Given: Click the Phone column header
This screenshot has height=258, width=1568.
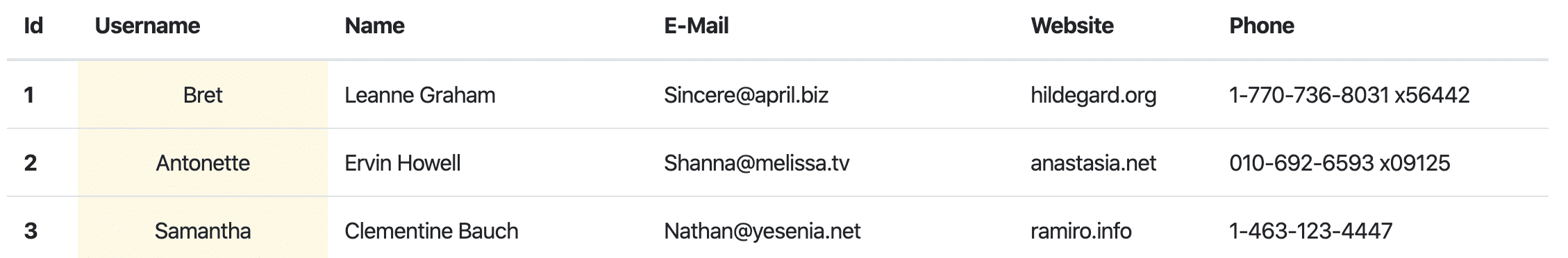Looking at the screenshot, I should [x=1261, y=26].
